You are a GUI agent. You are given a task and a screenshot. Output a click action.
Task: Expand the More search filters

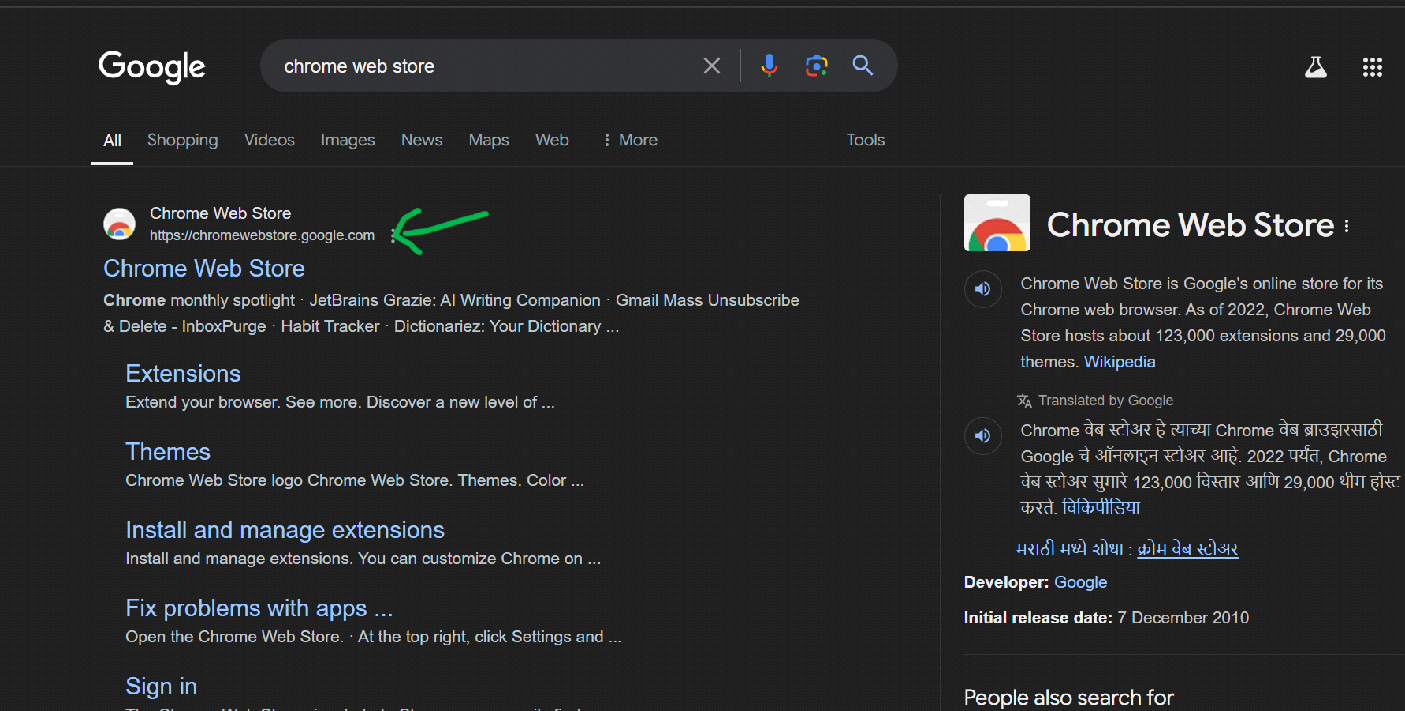point(630,140)
